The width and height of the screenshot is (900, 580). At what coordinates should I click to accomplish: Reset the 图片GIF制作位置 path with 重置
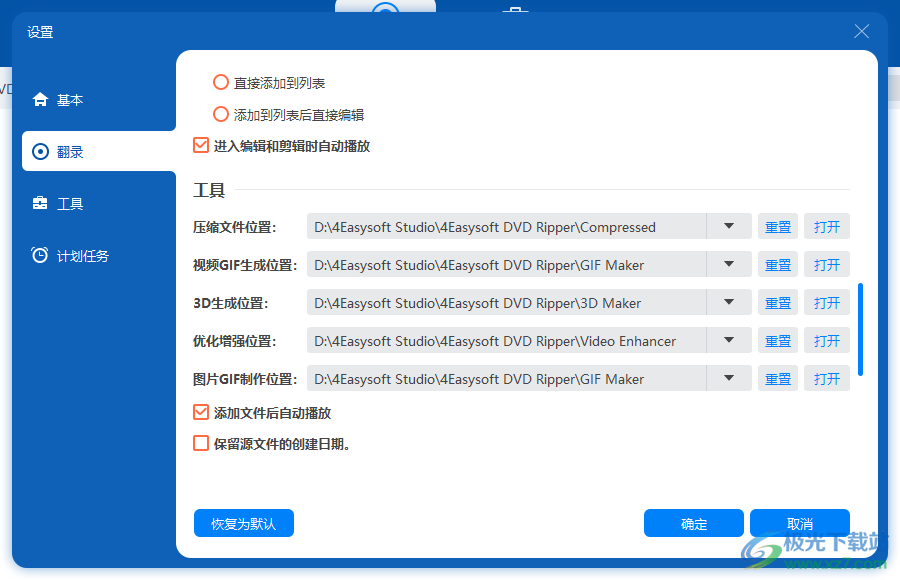point(778,378)
